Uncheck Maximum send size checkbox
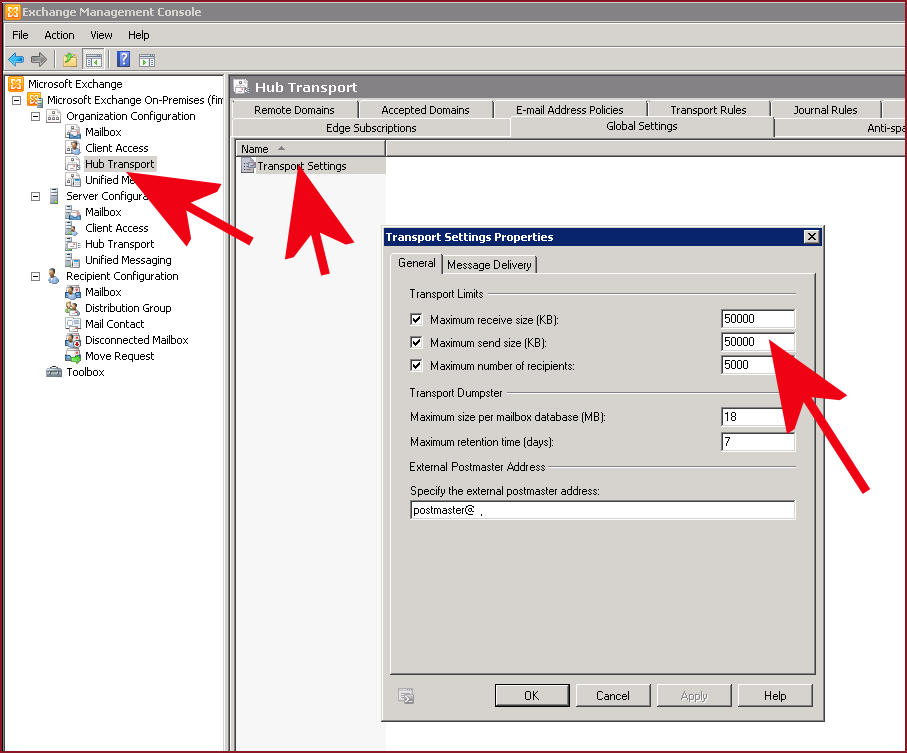907x753 pixels. [x=416, y=342]
